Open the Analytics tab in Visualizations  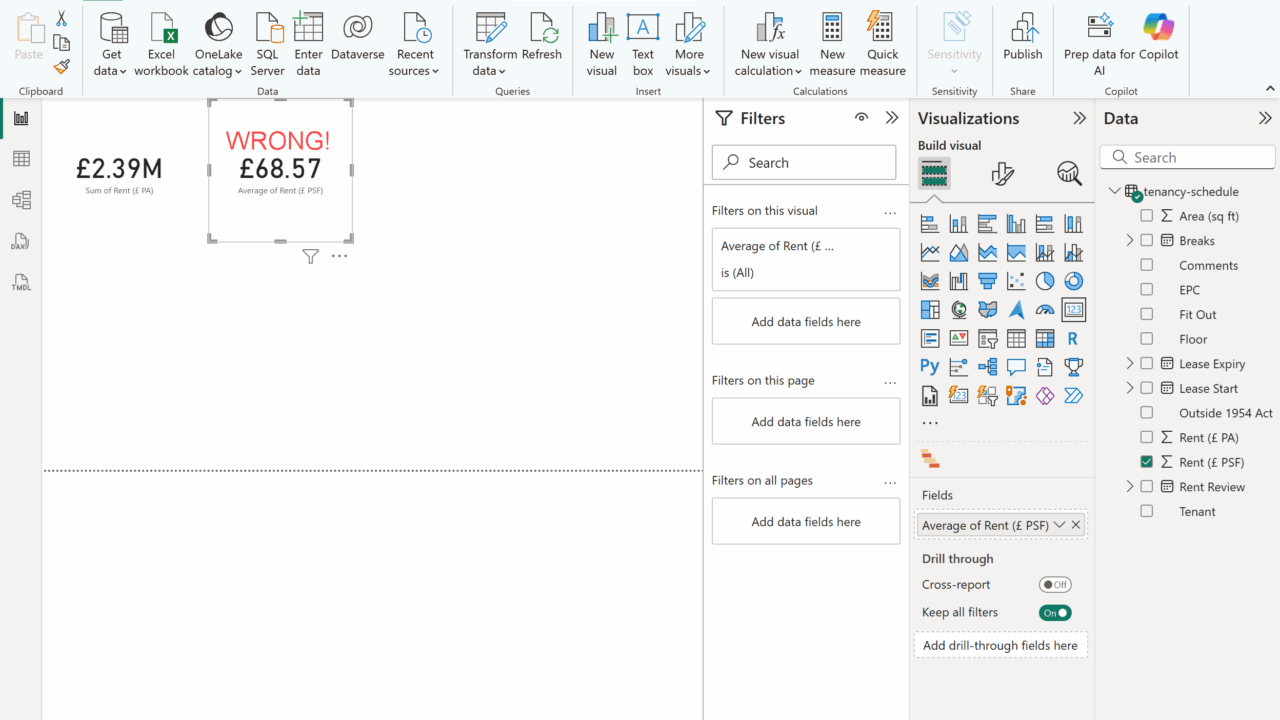[1069, 174]
